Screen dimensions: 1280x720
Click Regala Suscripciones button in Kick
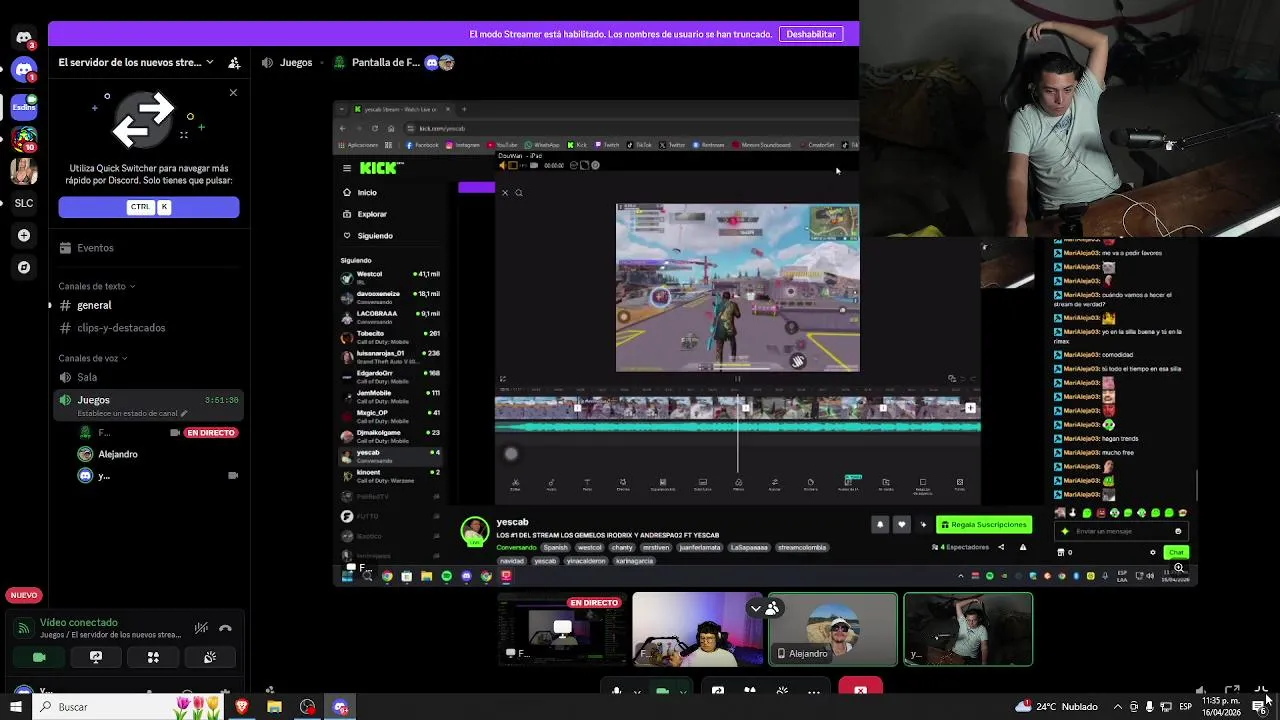pyautogui.click(x=983, y=524)
